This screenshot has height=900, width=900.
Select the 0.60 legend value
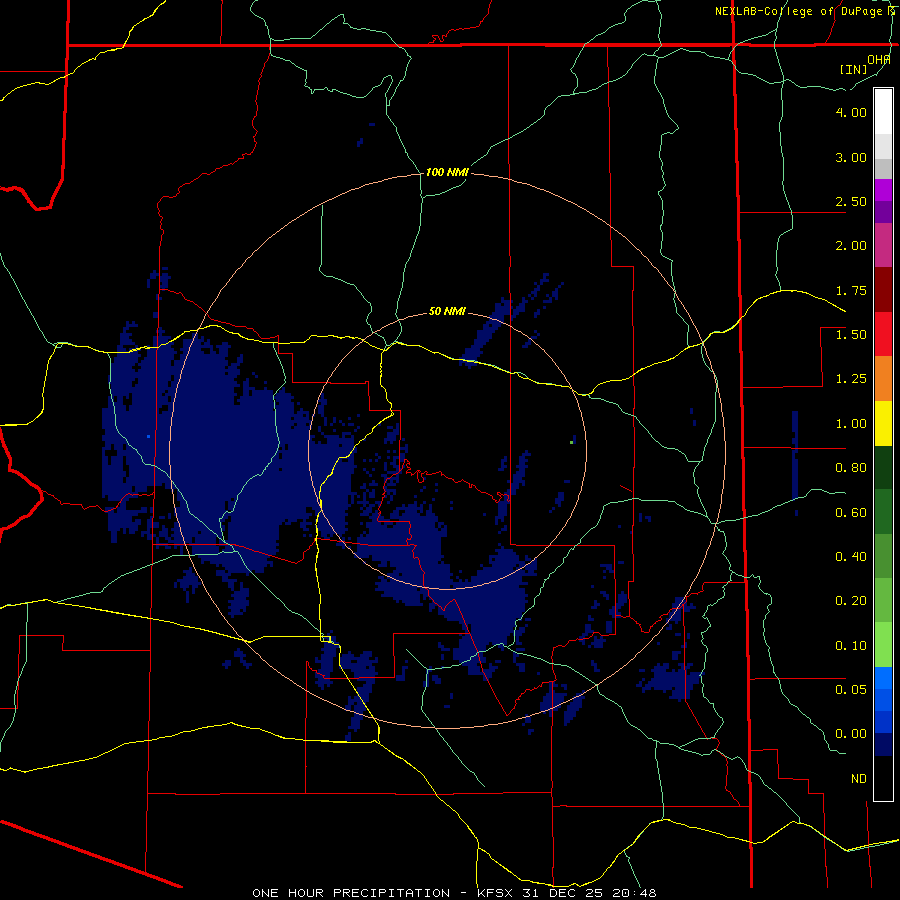click(851, 513)
